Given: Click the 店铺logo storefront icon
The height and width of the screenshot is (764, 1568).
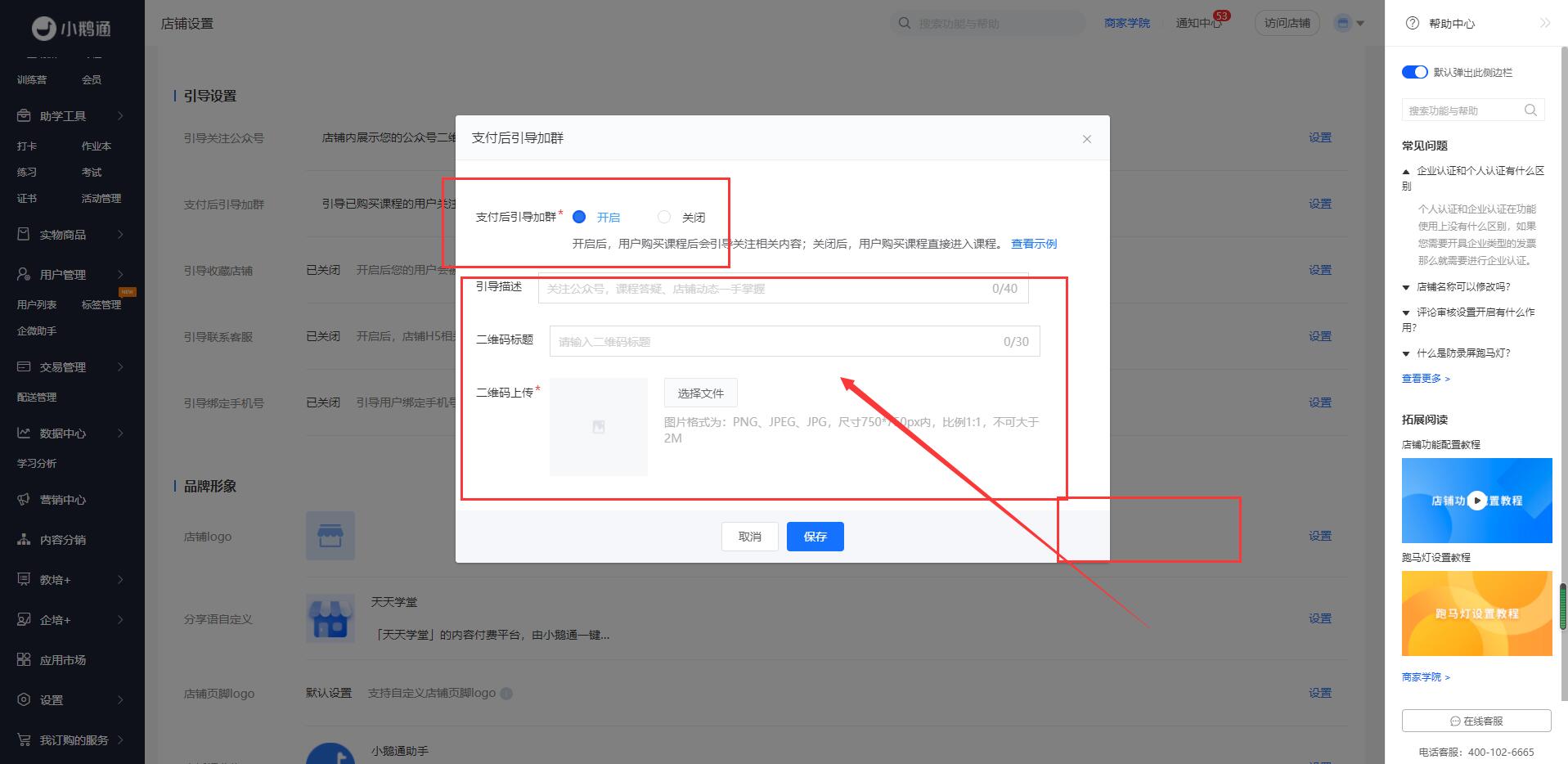Looking at the screenshot, I should 330,536.
